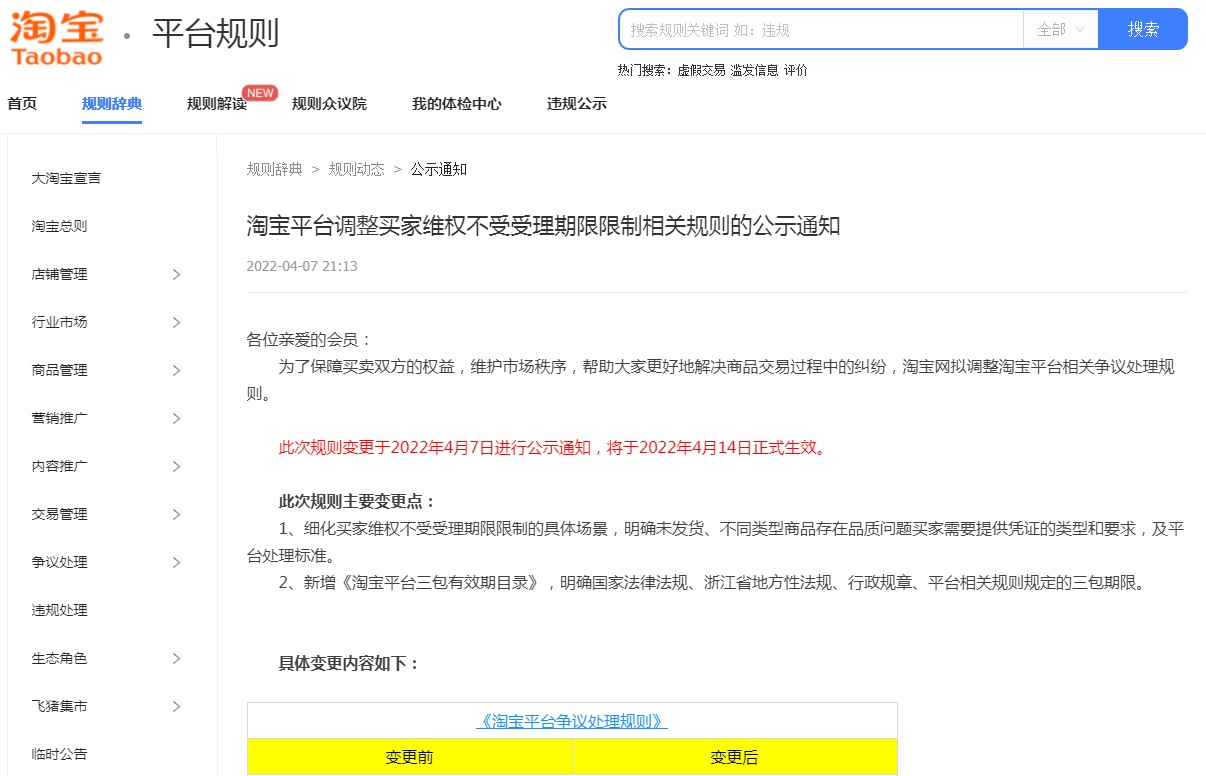Image resolution: width=1206 pixels, height=776 pixels.
Task: Expand the 营销推广 chevron
Action: (x=176, y=418)
